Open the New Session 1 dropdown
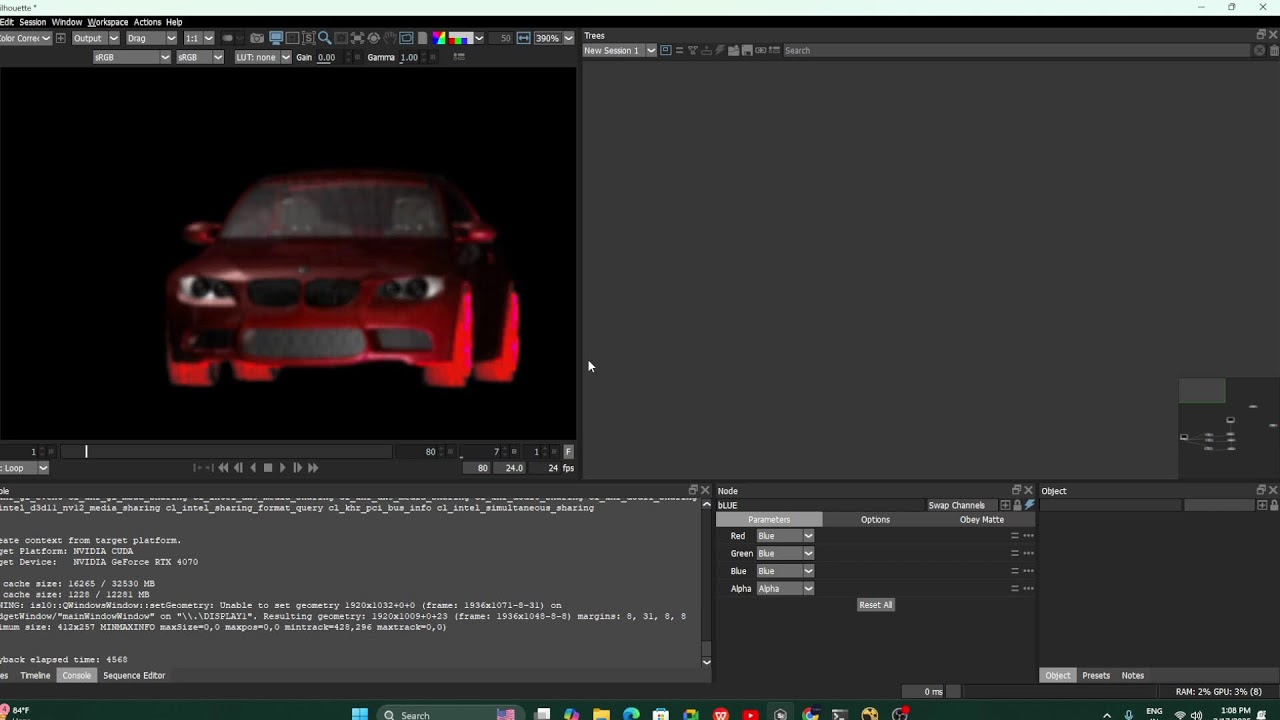1280x720 pixels. [620, 50]
